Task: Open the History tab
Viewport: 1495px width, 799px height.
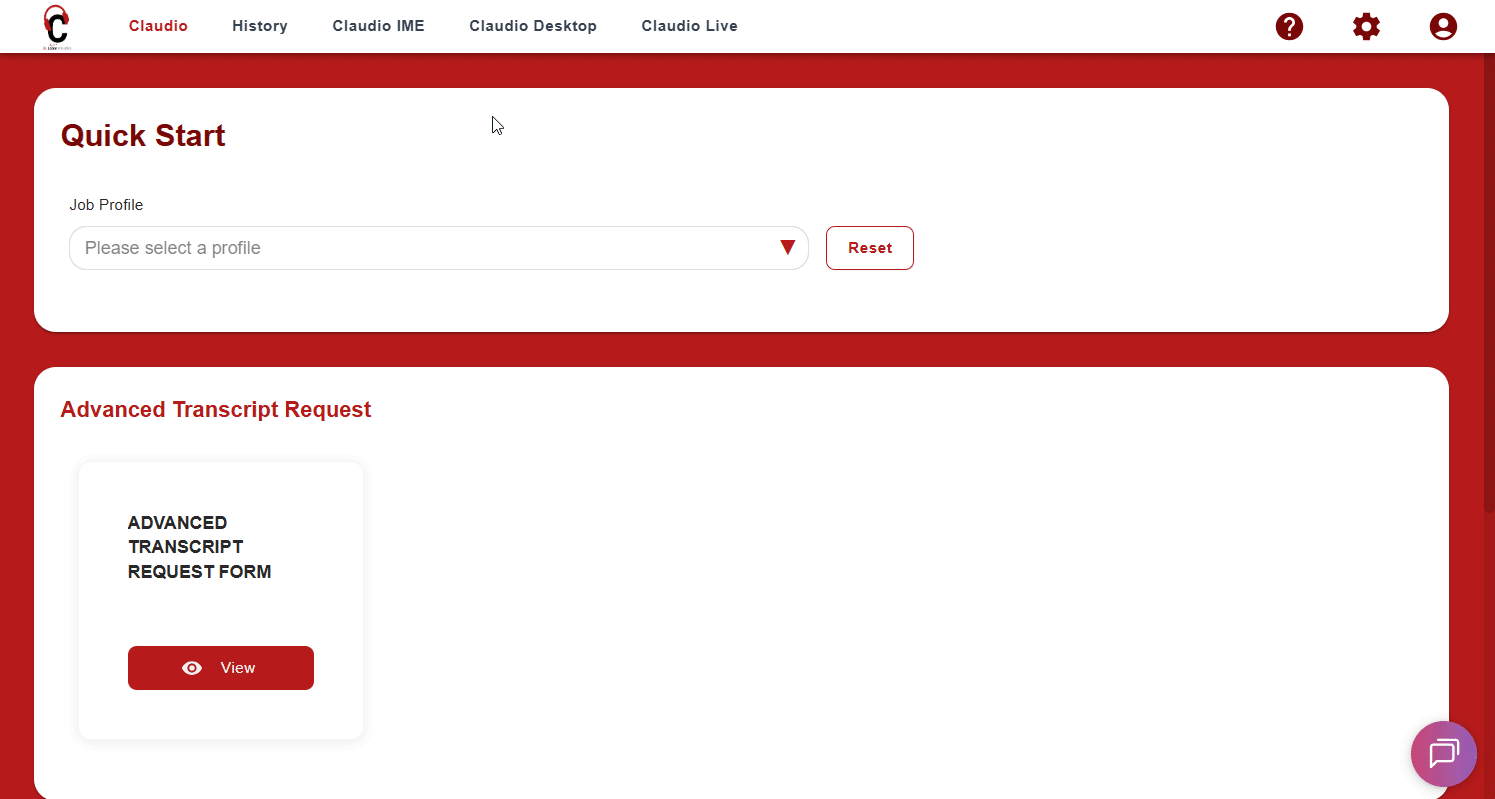Action: click(x=260, y=26)
